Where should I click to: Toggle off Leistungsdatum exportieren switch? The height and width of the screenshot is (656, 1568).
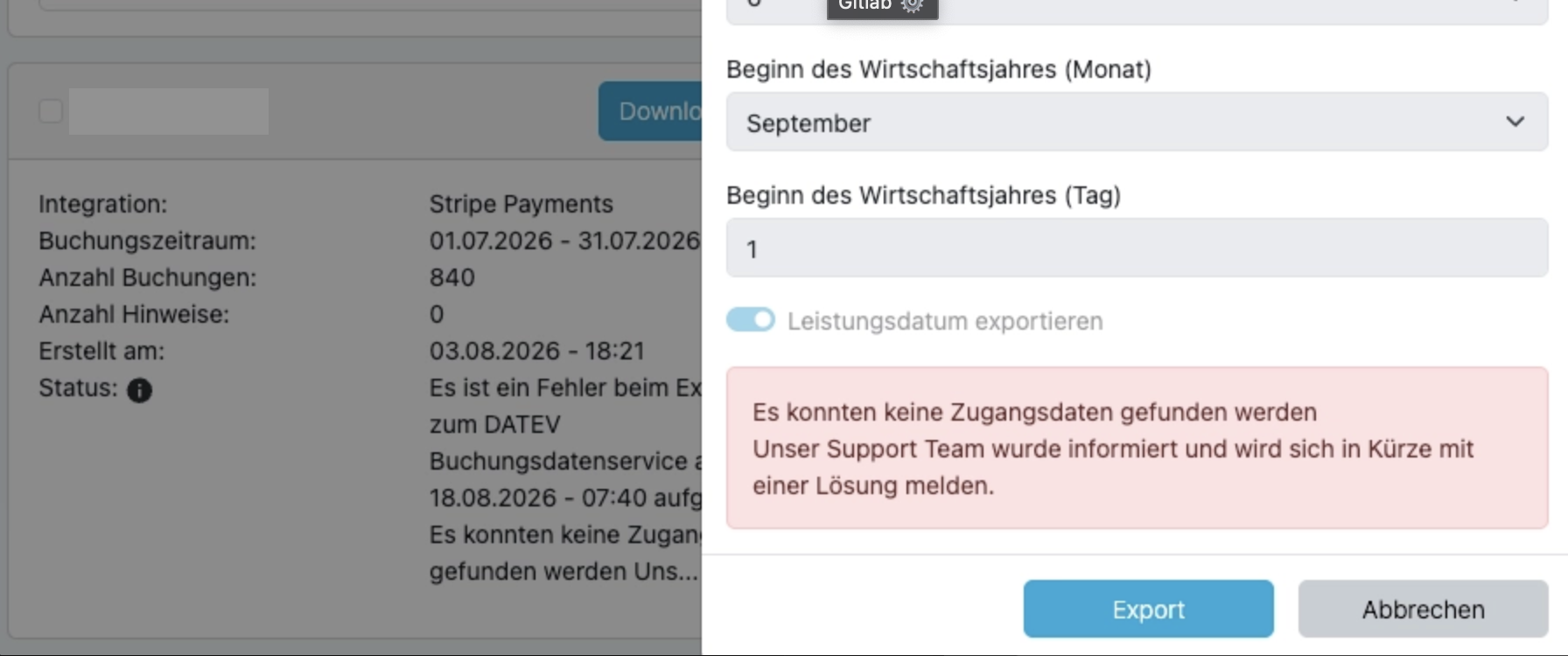click(751, 320)
